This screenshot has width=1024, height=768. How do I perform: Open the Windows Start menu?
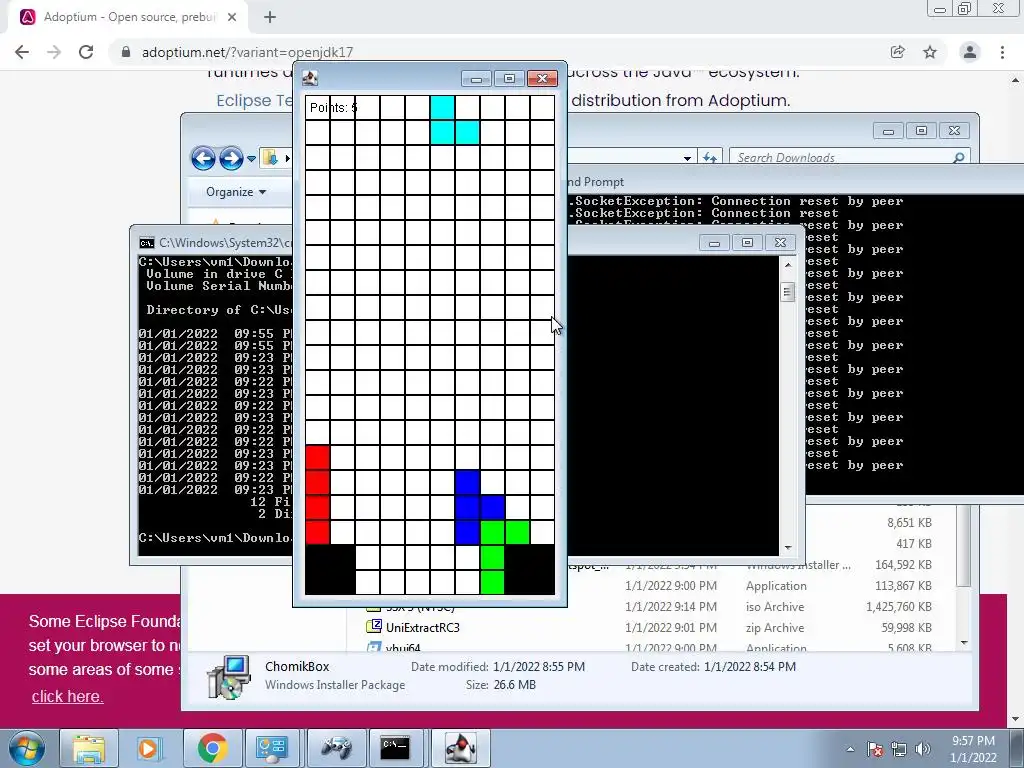27,748
